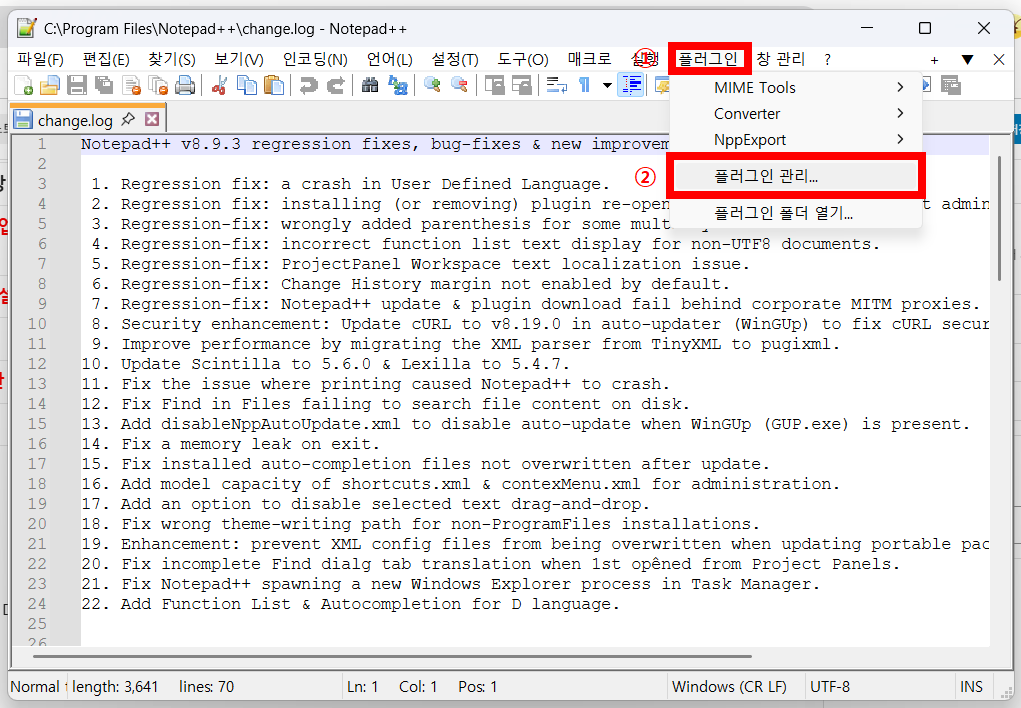Save the file using the toolbar Save icon

coord(77,85)
